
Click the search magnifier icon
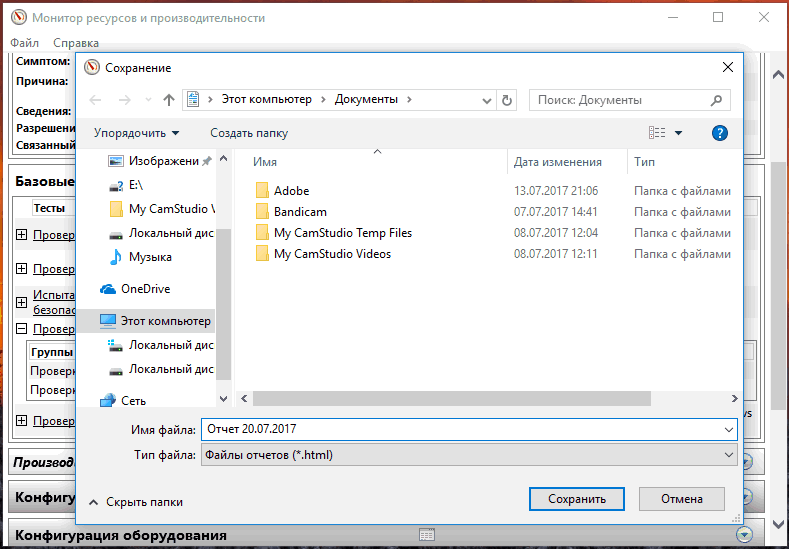tap(716, 100)
